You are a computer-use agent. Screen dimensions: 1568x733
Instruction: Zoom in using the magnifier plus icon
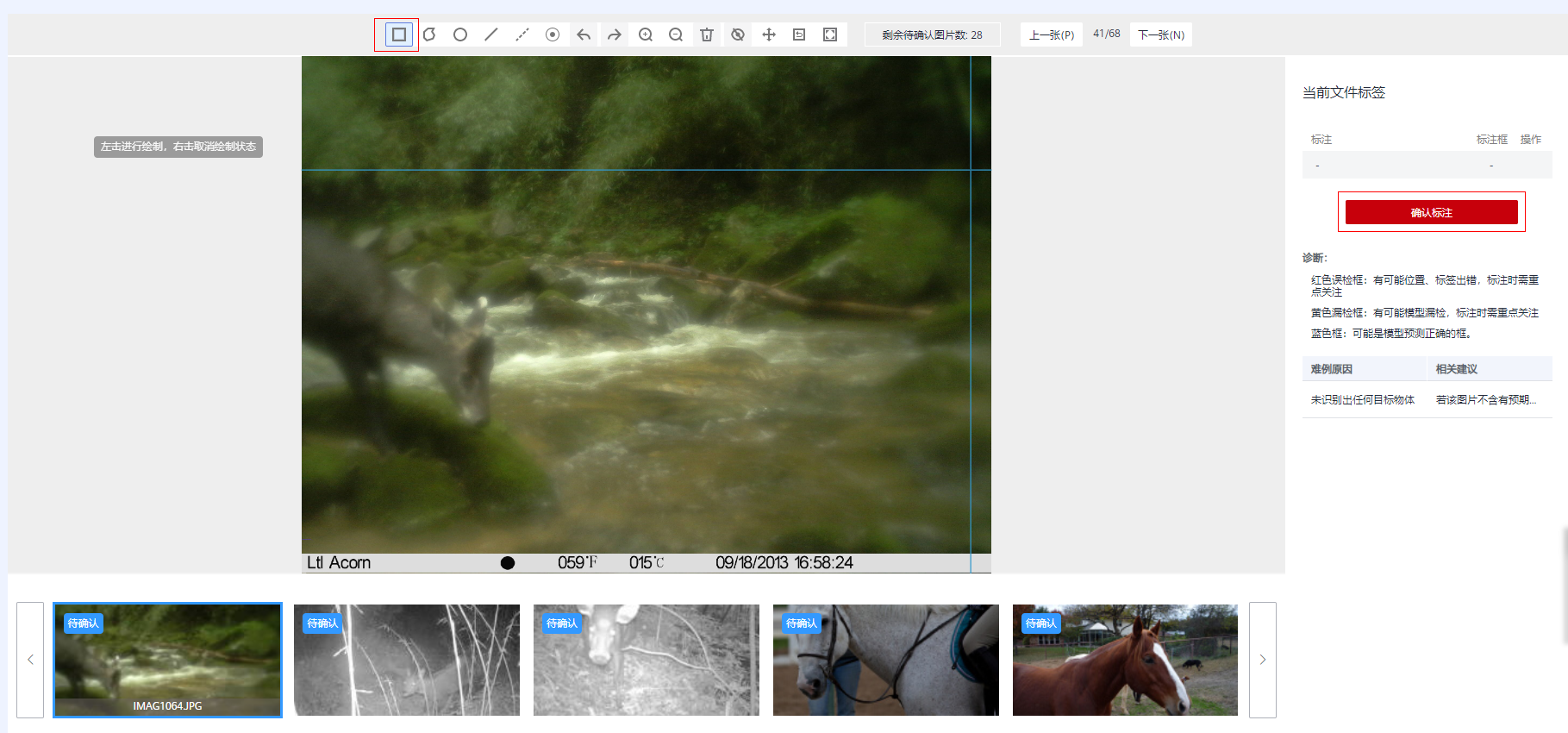(x=646, y=34)
